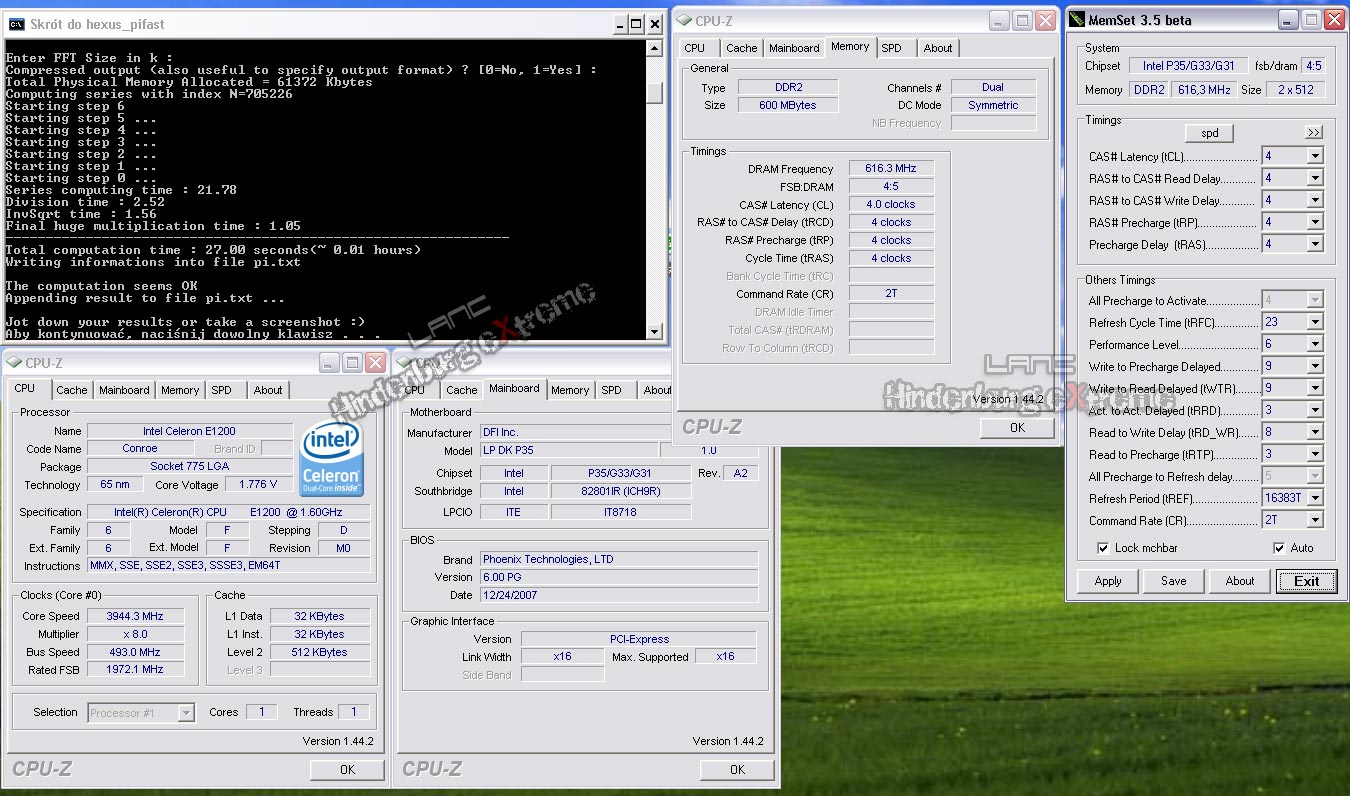This screenshot has height=796, width=1350.
Task: Click the MemSet 3.5 beta title bar icon
Action: [1076, 19]
